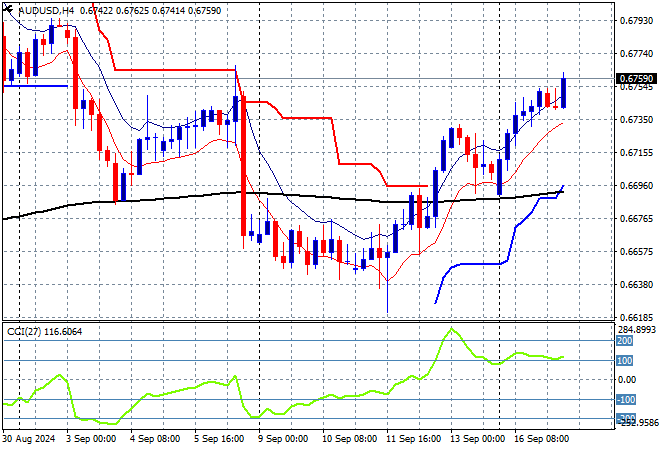Click the CCI 100 level label
Viewport: 660px width, 450px height.
click(x=625, y=361)
